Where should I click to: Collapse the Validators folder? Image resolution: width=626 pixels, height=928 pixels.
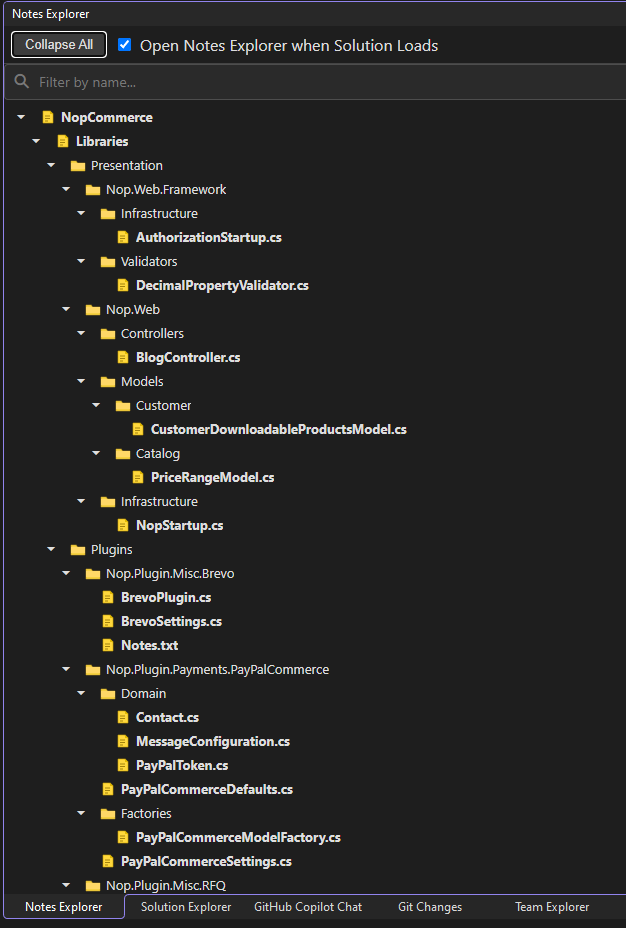81,261
